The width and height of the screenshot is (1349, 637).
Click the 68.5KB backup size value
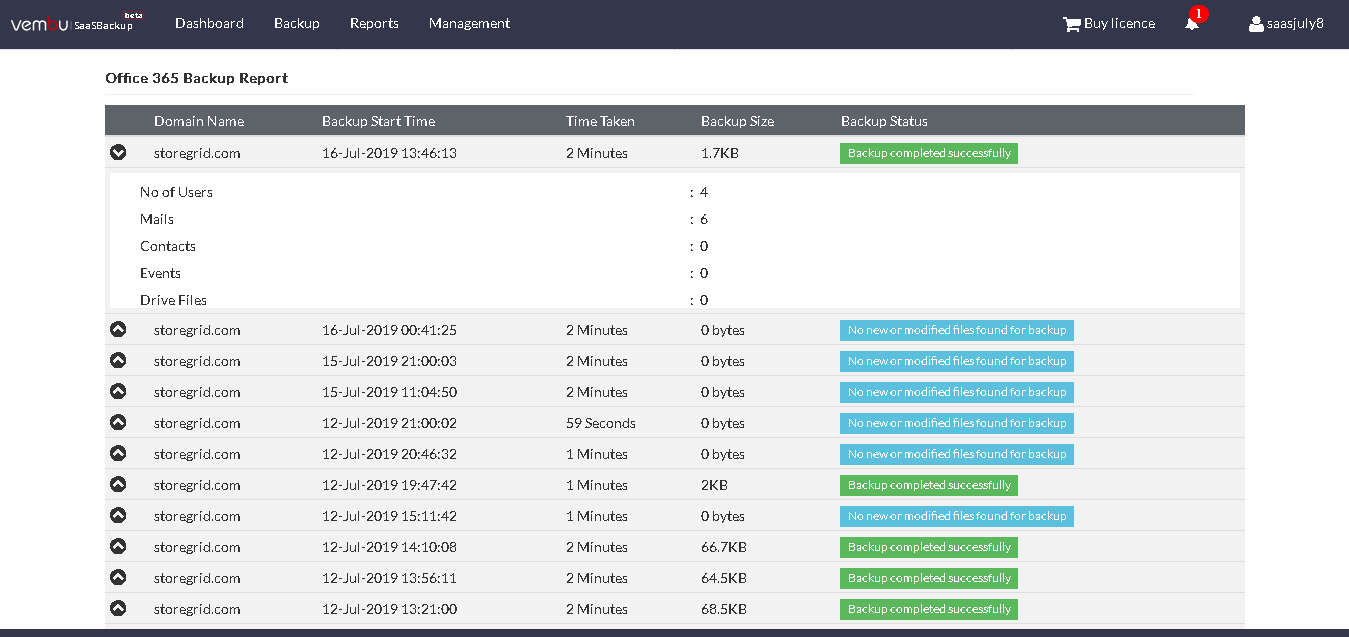coord(724,609)
